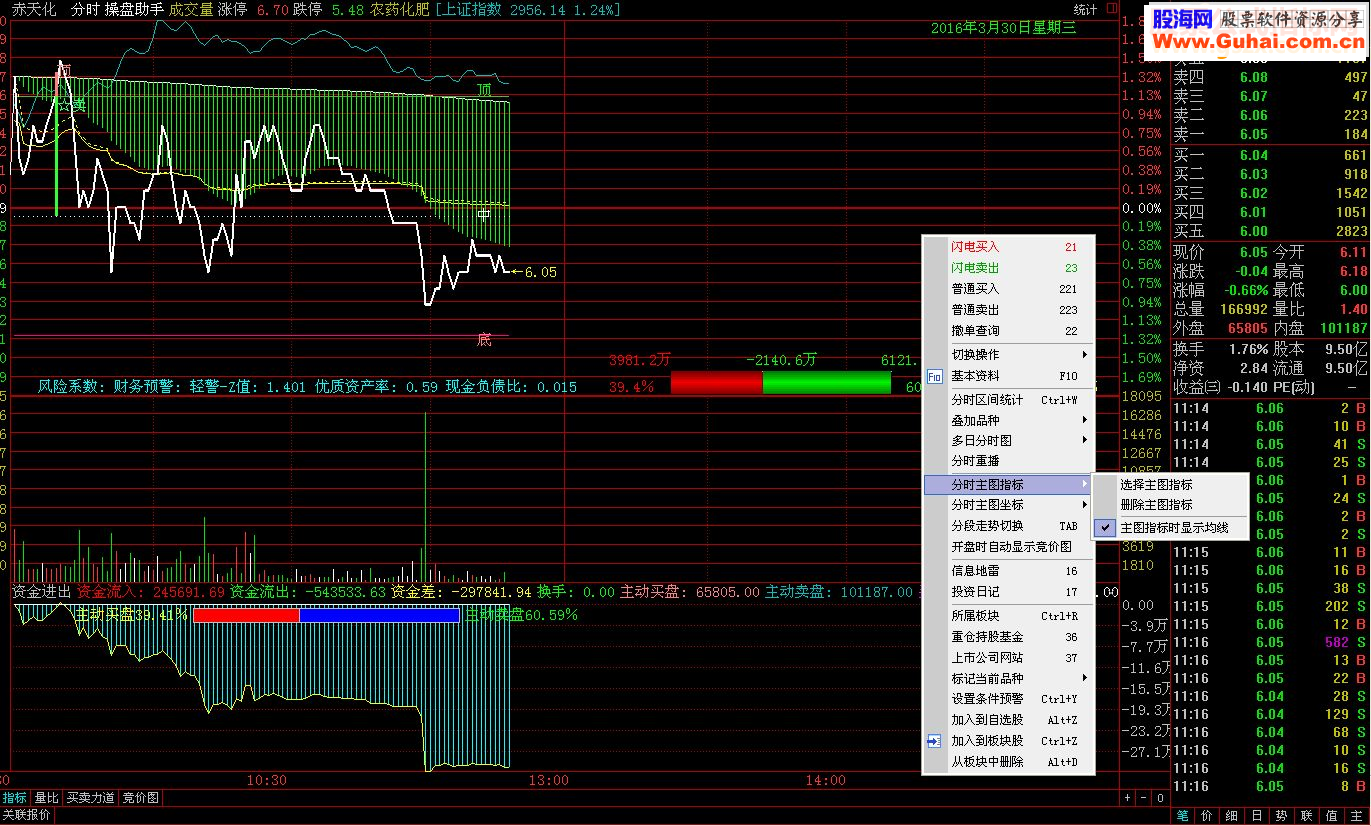Select 选择主图指标 in the submenu
Image resolution: width=1371 pixels, height=826 pixels.
pyautogui.click(x=1170, y=485)
